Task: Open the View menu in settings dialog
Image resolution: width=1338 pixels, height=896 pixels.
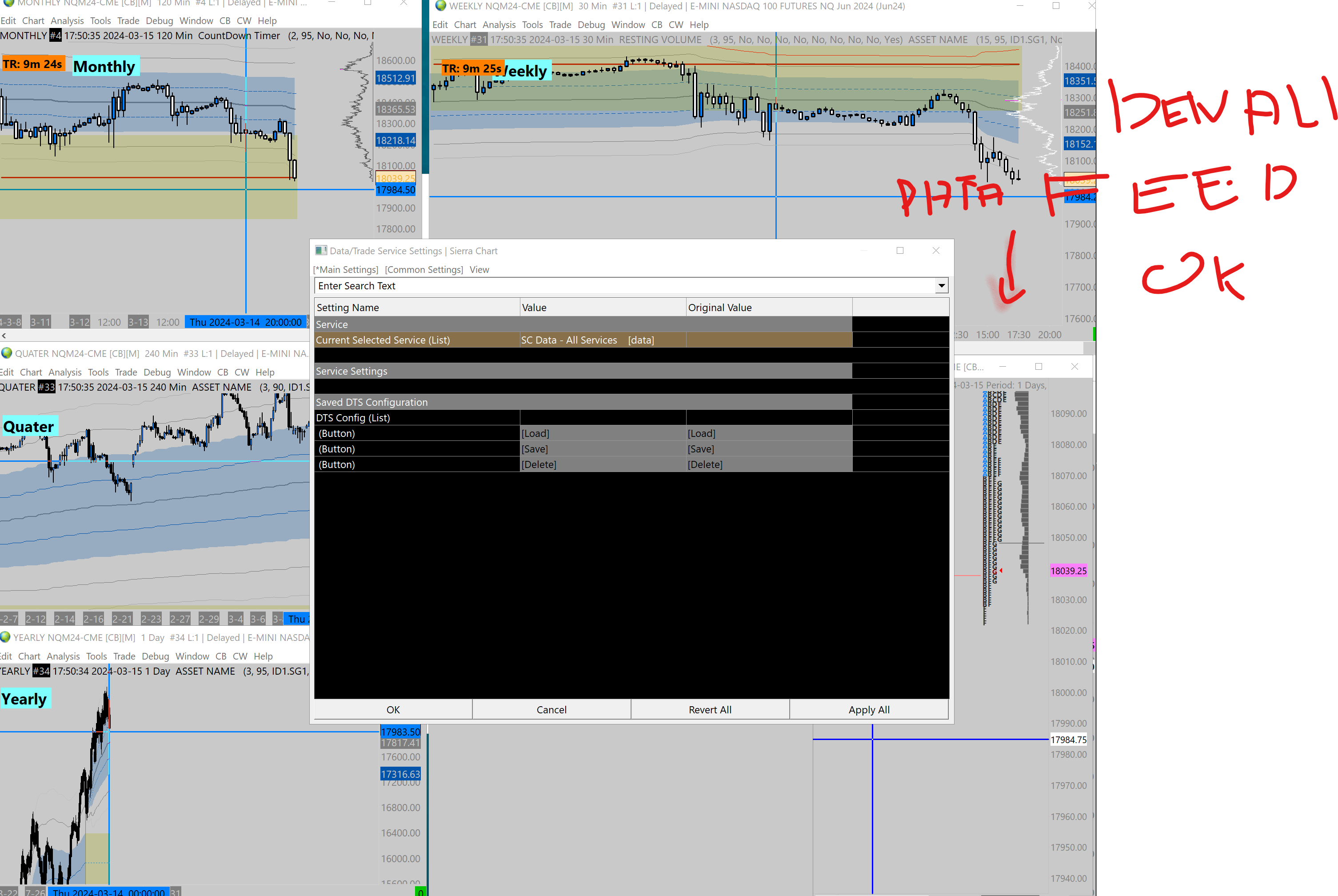Action: tap(479, 269)
